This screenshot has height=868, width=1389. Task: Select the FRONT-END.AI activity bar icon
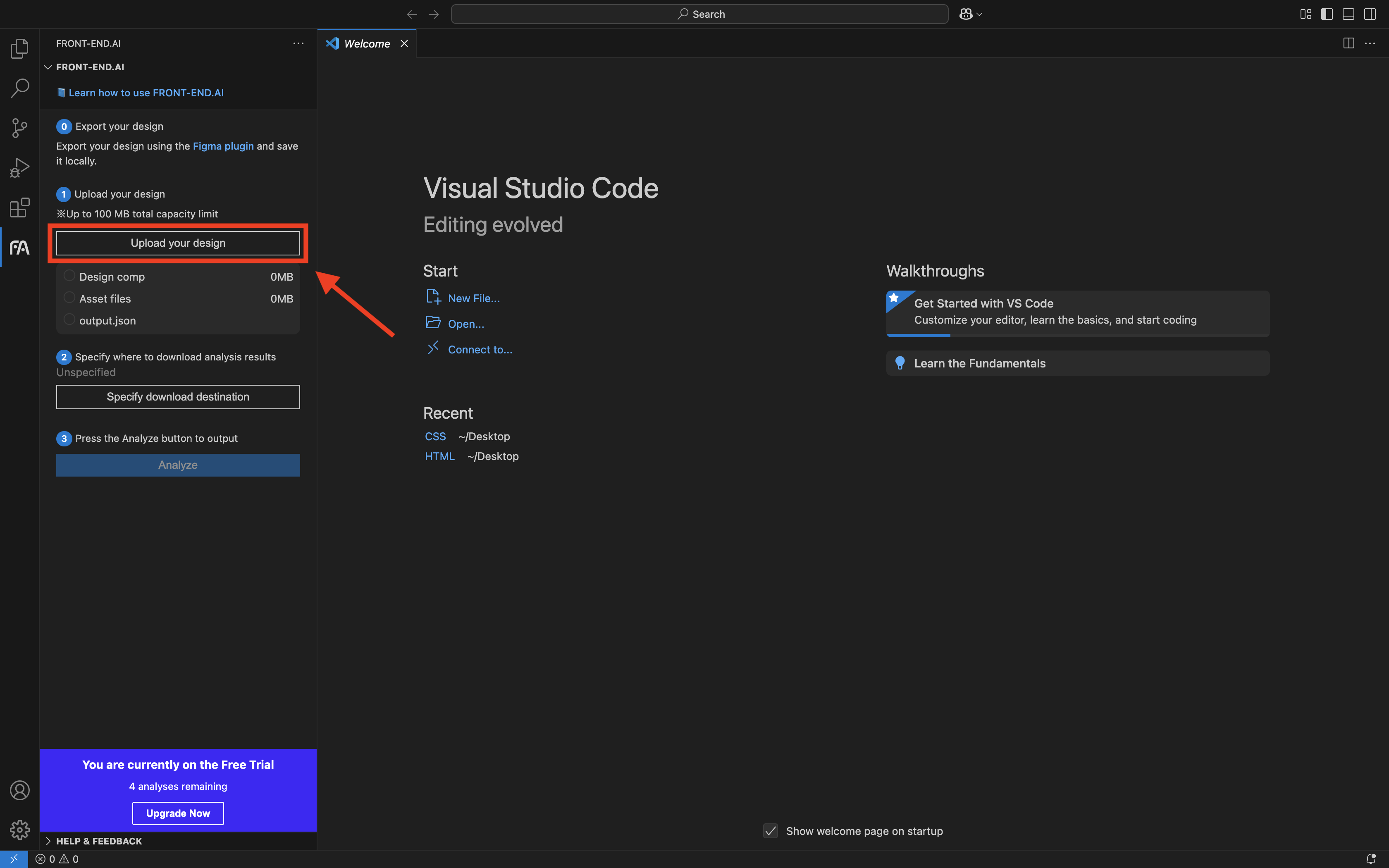(19, 248)
